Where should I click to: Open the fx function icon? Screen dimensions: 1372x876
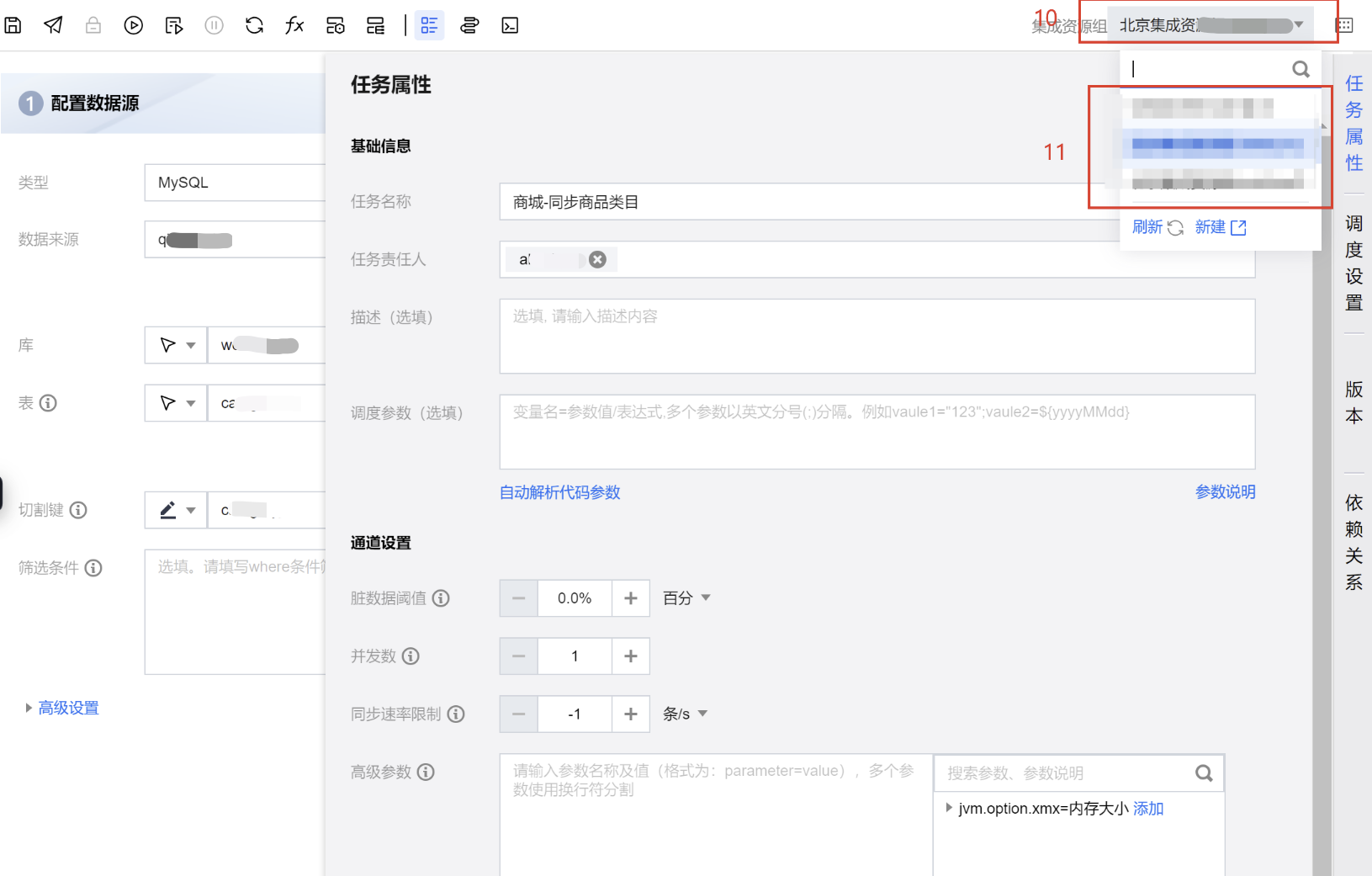(294, 25)
